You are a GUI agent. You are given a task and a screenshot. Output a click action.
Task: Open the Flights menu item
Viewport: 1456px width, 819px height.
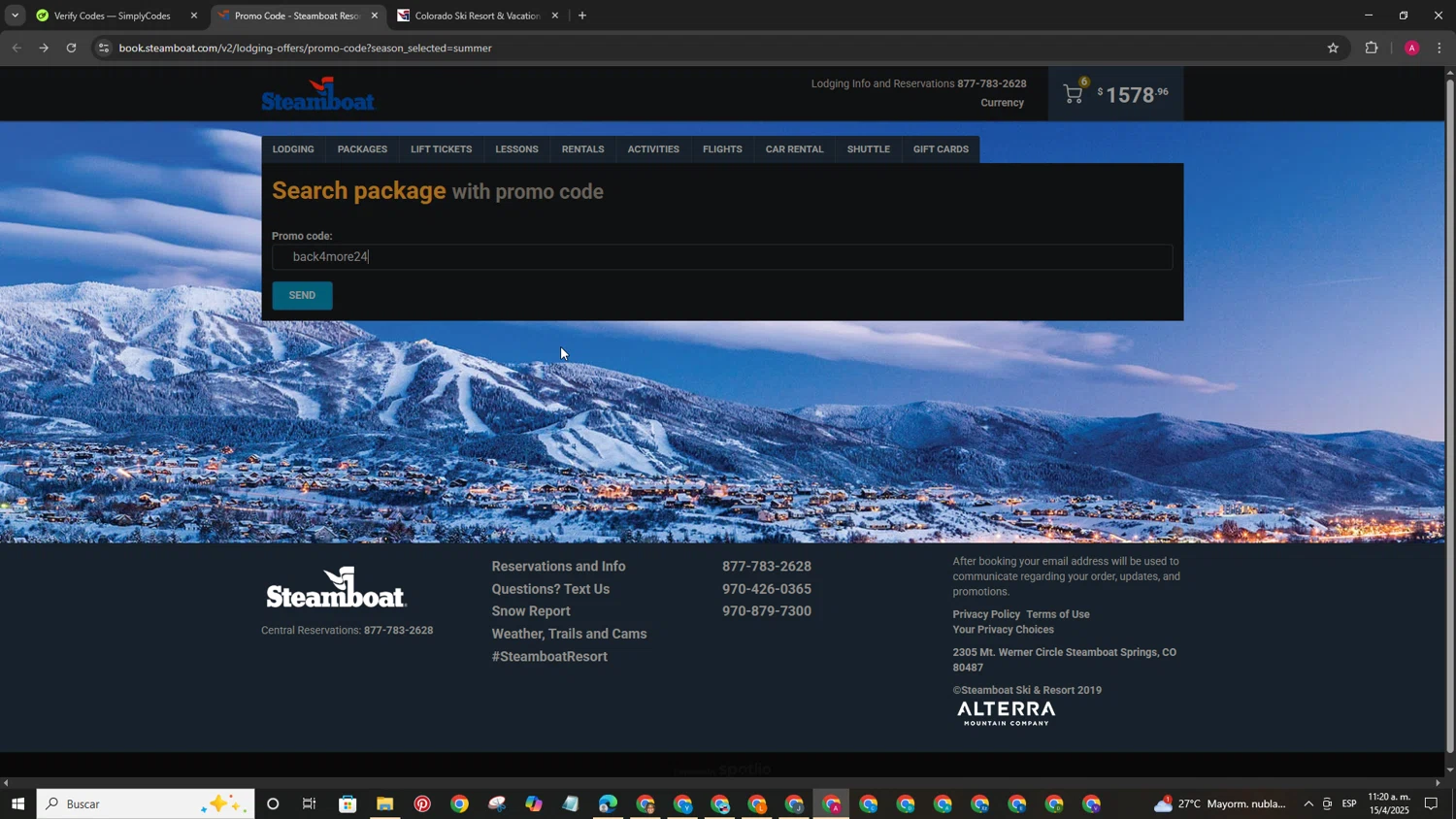tap(722, 149)
